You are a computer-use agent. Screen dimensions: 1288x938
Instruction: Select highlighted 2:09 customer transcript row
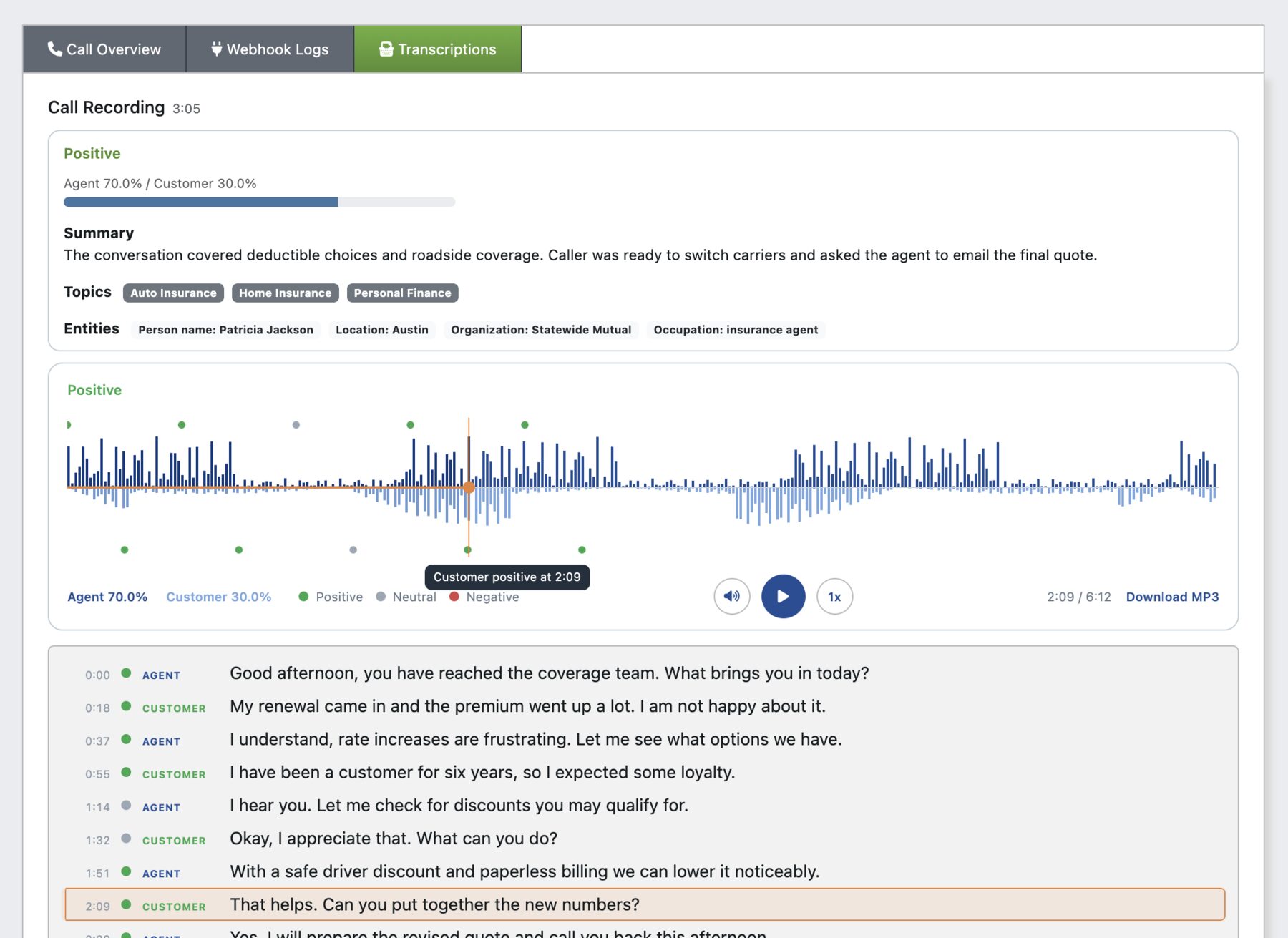point(645,904)
